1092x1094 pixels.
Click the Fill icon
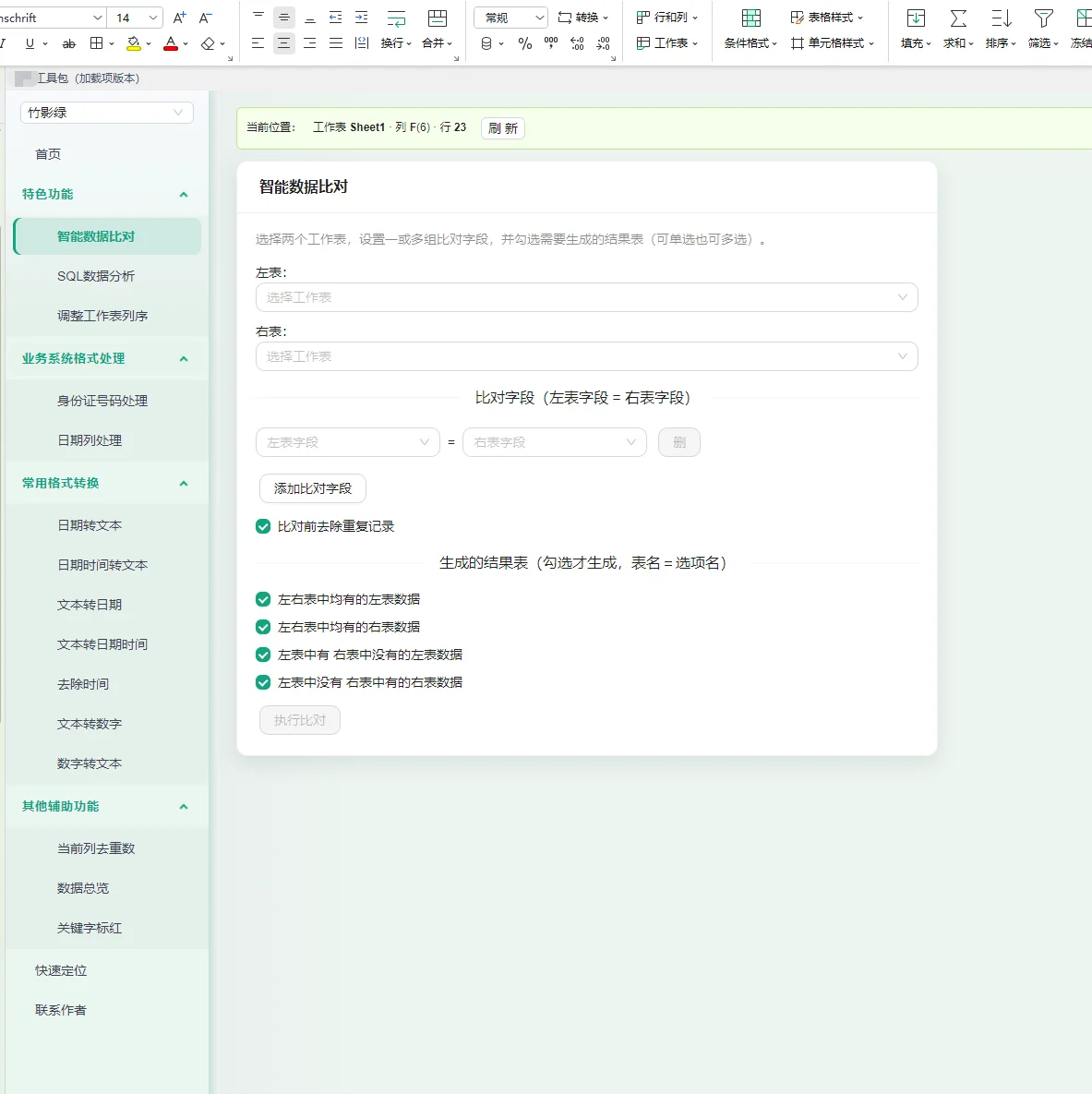(916, 18)
